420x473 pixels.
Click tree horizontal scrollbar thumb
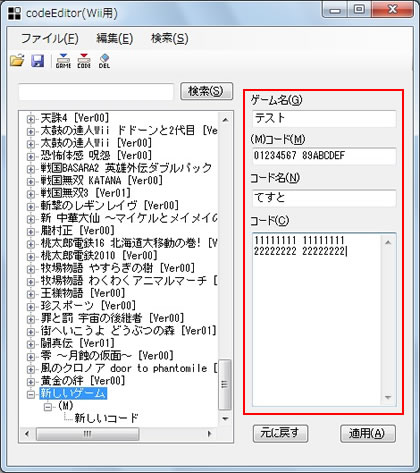(x=88, y=434)
